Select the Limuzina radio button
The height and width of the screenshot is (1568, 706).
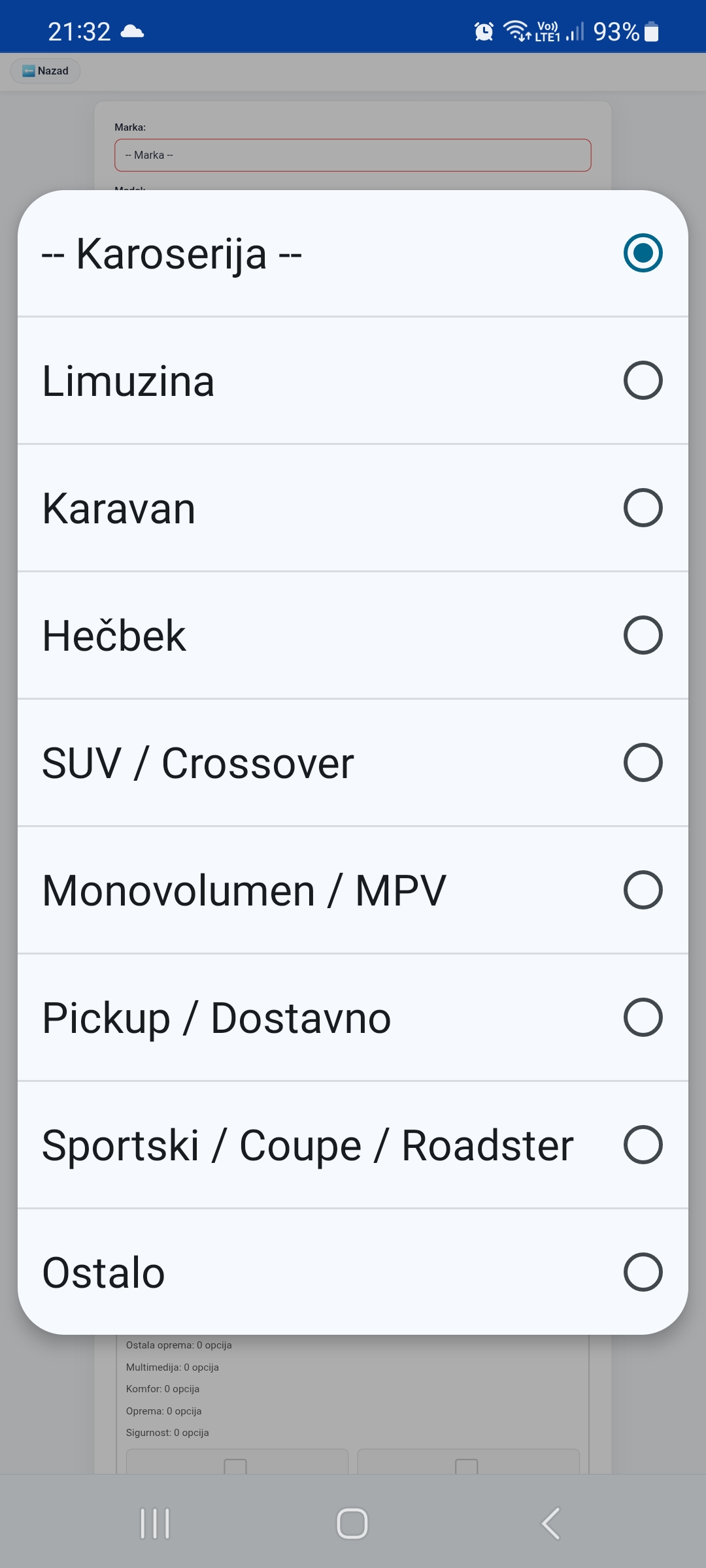coord(643,380)
